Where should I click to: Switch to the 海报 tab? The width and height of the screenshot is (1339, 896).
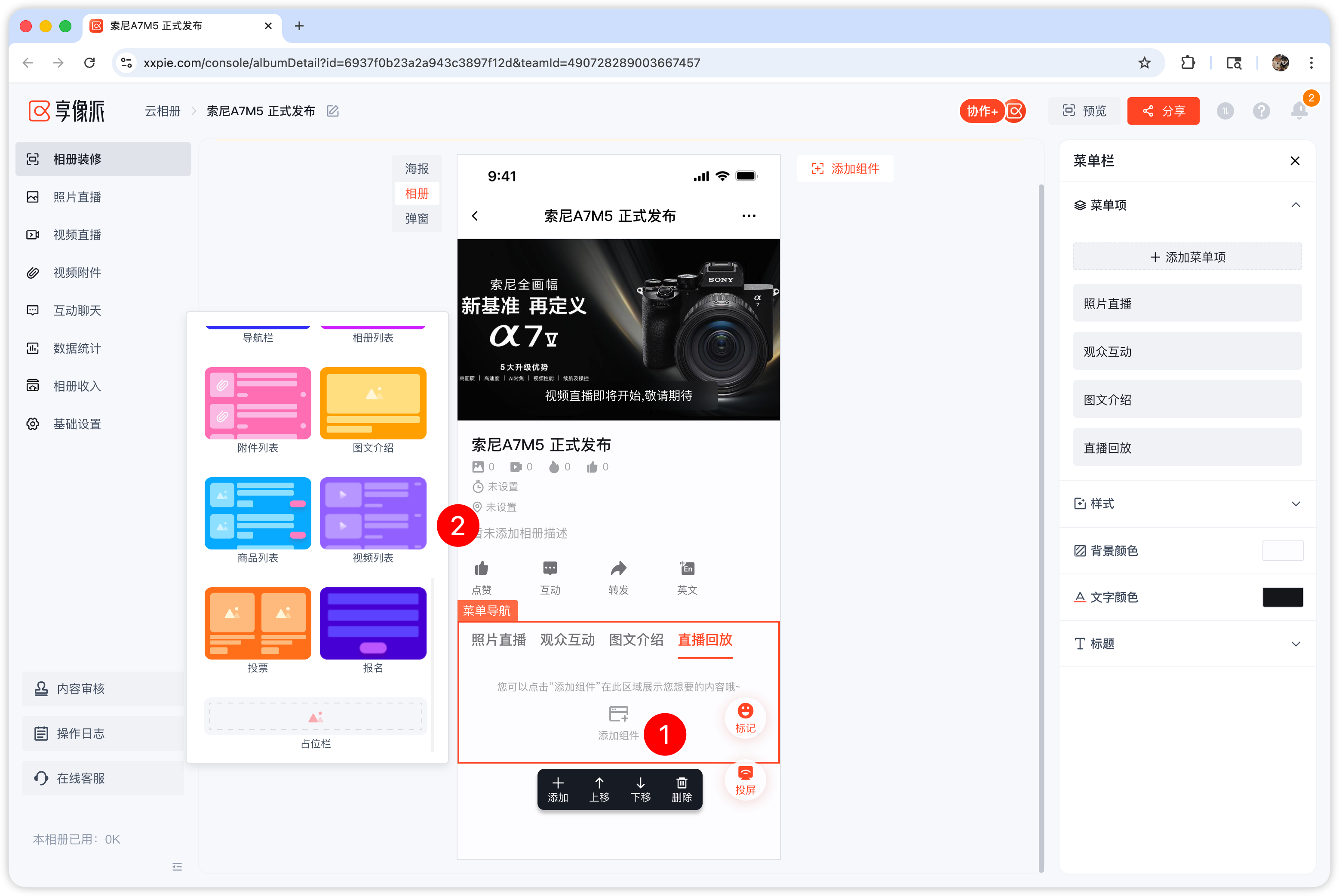(x=417, y=169)
